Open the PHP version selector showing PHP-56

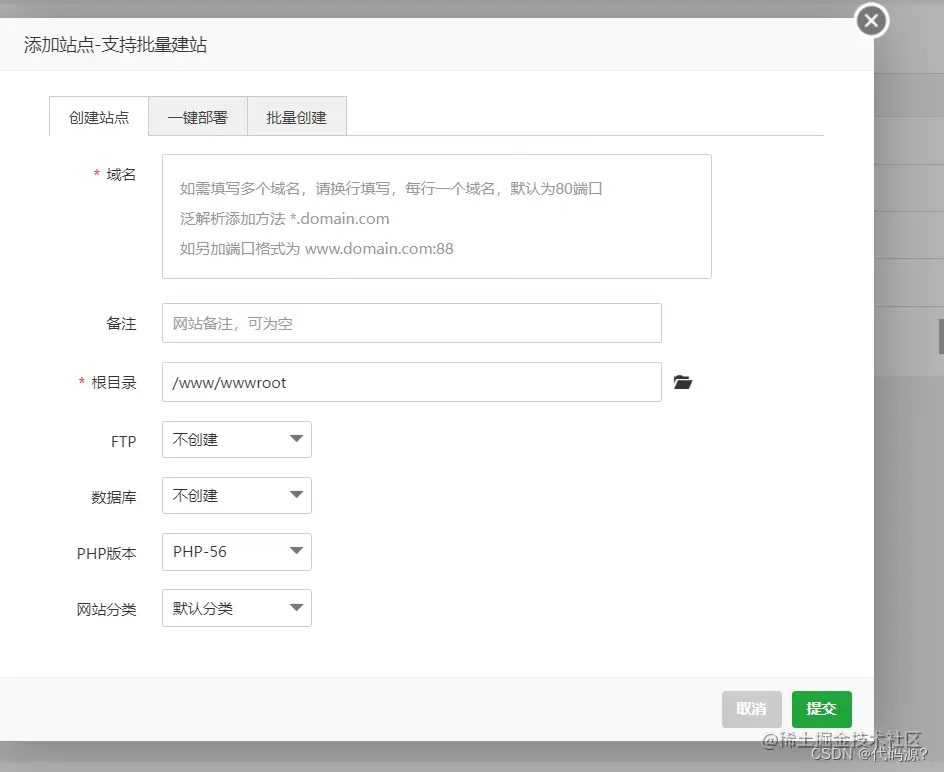coord(236,551)
